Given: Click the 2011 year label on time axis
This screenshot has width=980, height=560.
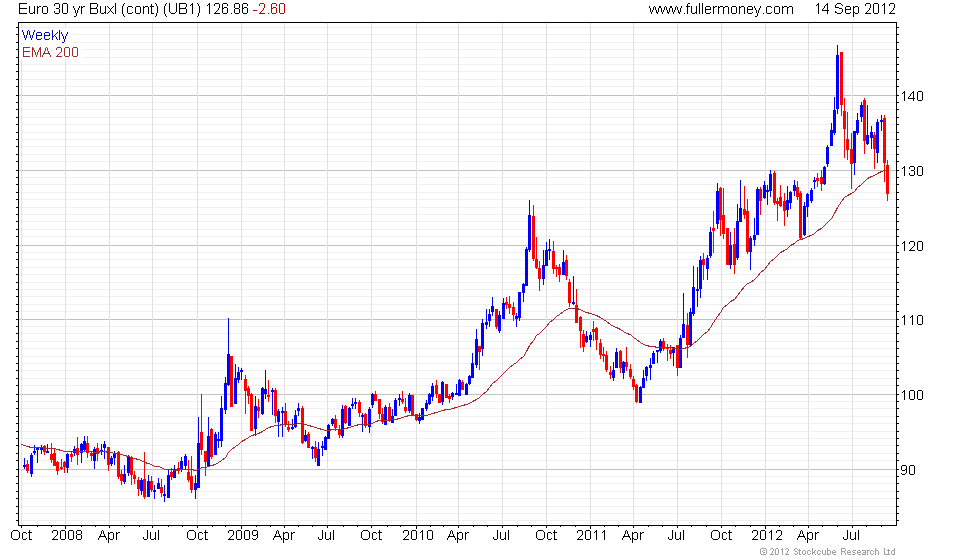Looking at the screenshot, I should [x=592, y=536].
